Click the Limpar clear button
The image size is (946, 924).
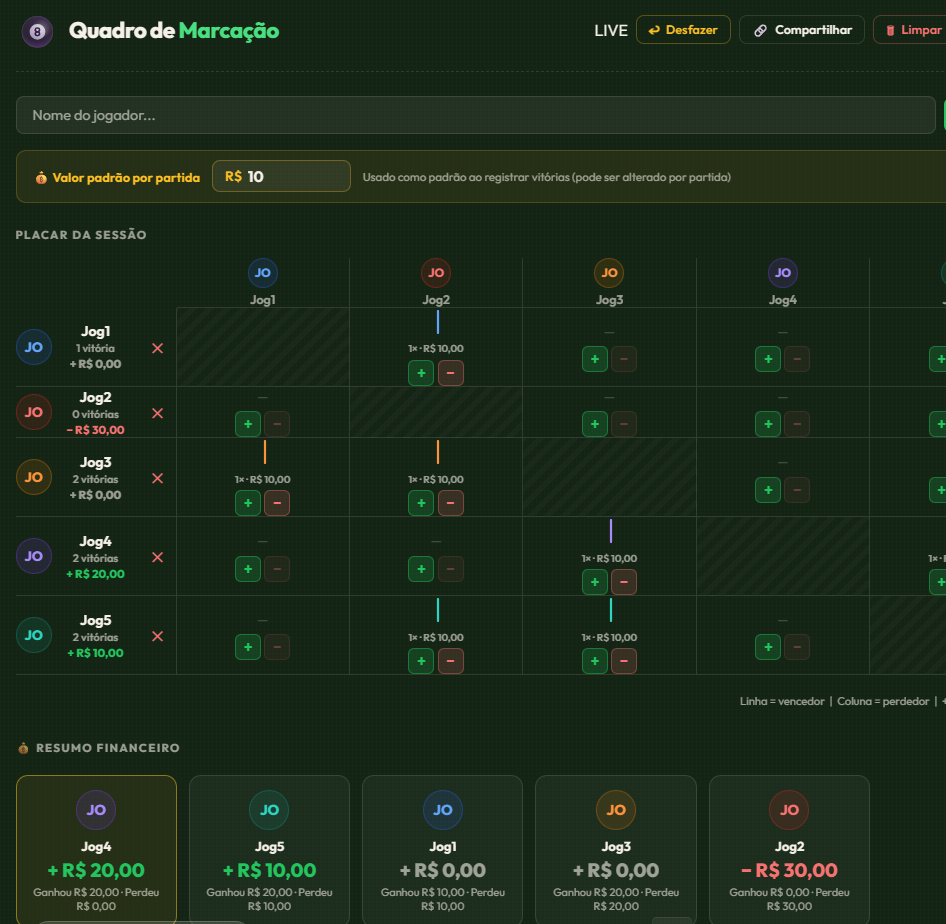point(909,30)
